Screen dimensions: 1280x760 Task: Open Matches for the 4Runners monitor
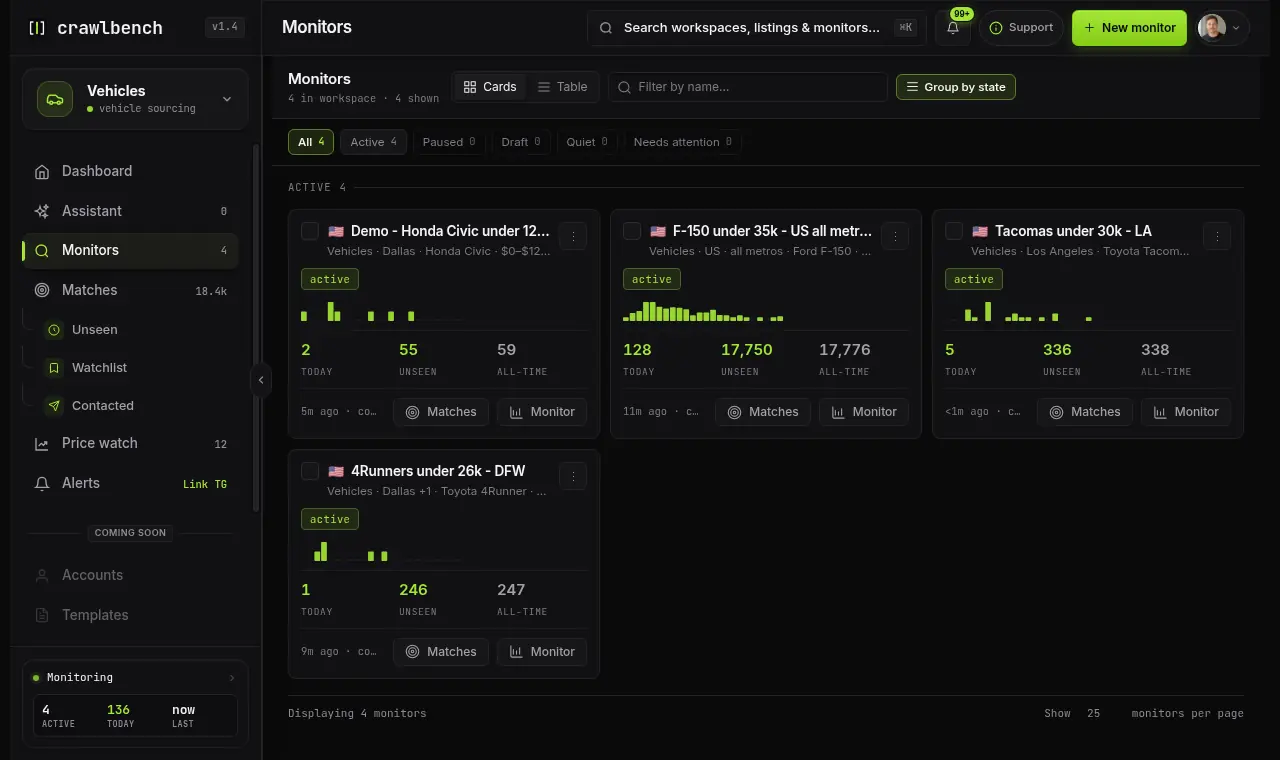(x=441, y=652)
